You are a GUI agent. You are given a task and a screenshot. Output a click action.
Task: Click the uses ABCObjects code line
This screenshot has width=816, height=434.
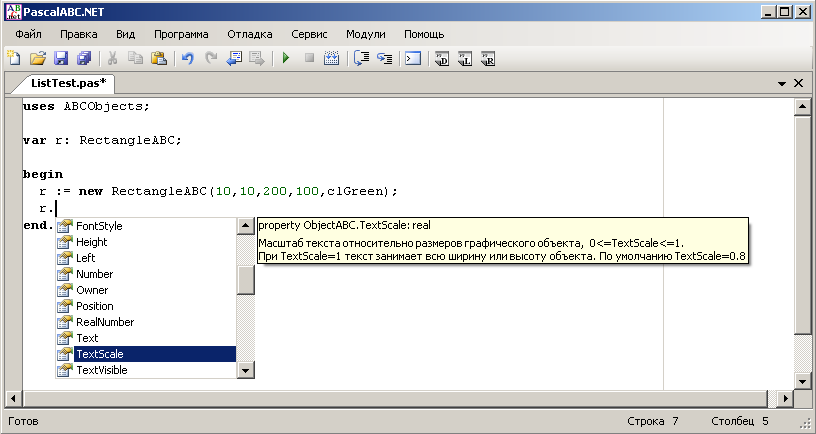point(86,106)
